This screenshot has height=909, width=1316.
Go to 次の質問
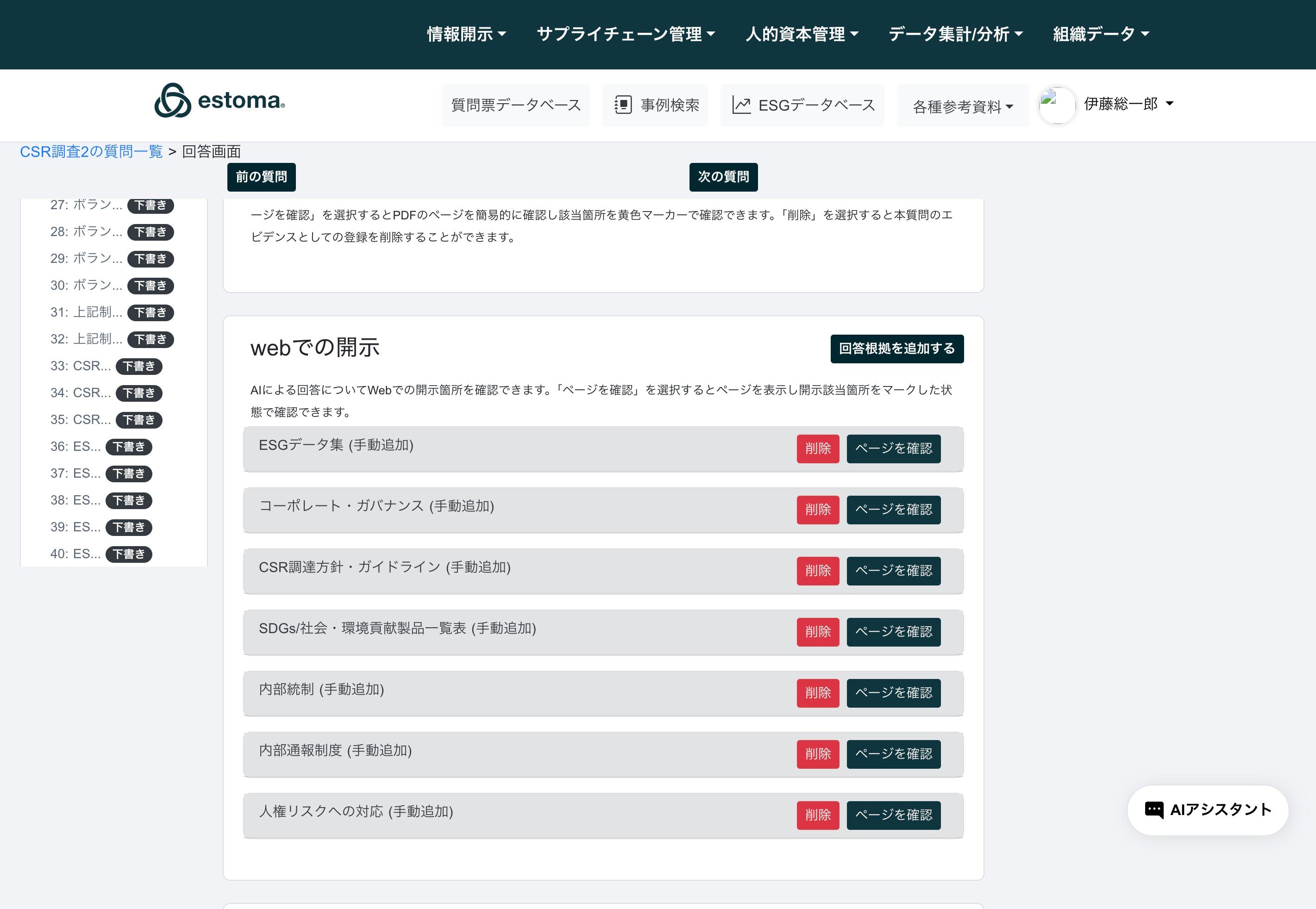(x=723, y=177)
